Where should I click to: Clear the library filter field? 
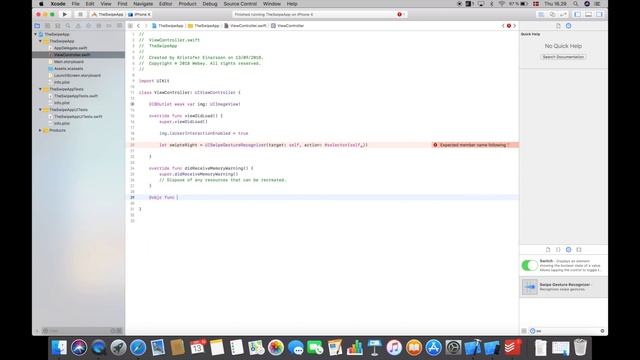[602, 331]
